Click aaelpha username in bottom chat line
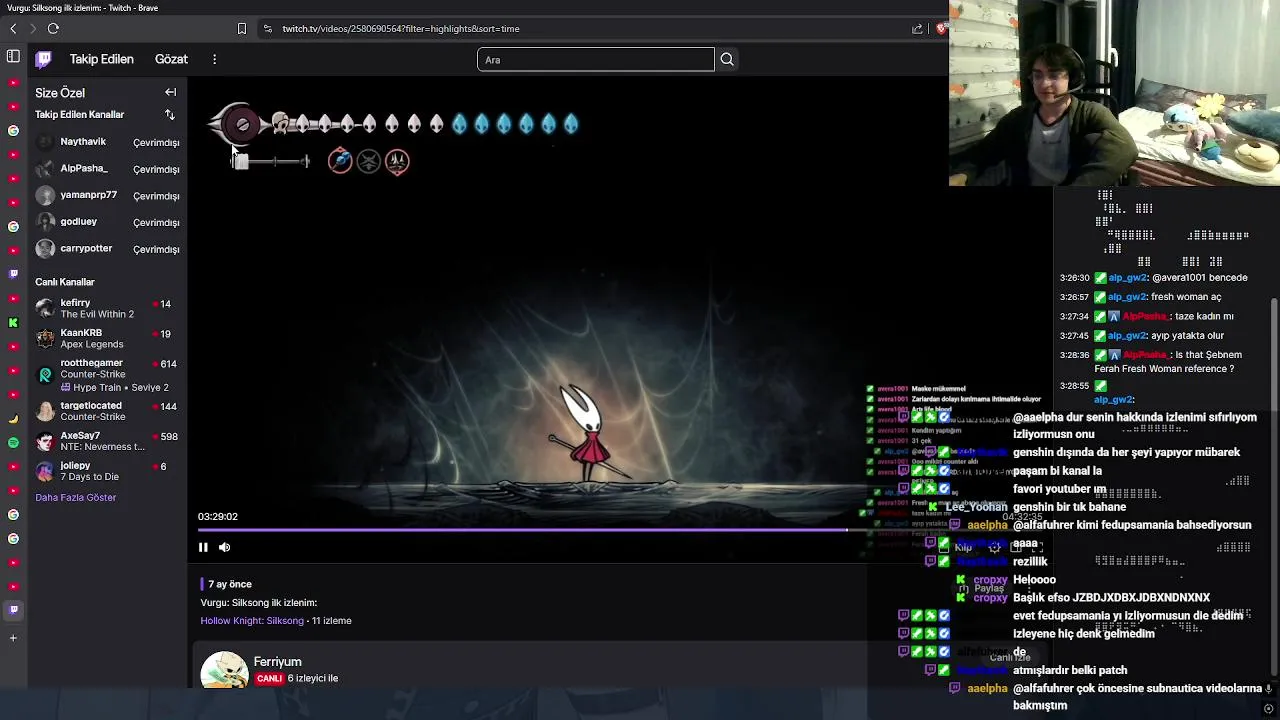This screenshot has width=1280, height=720. (987, 689)
